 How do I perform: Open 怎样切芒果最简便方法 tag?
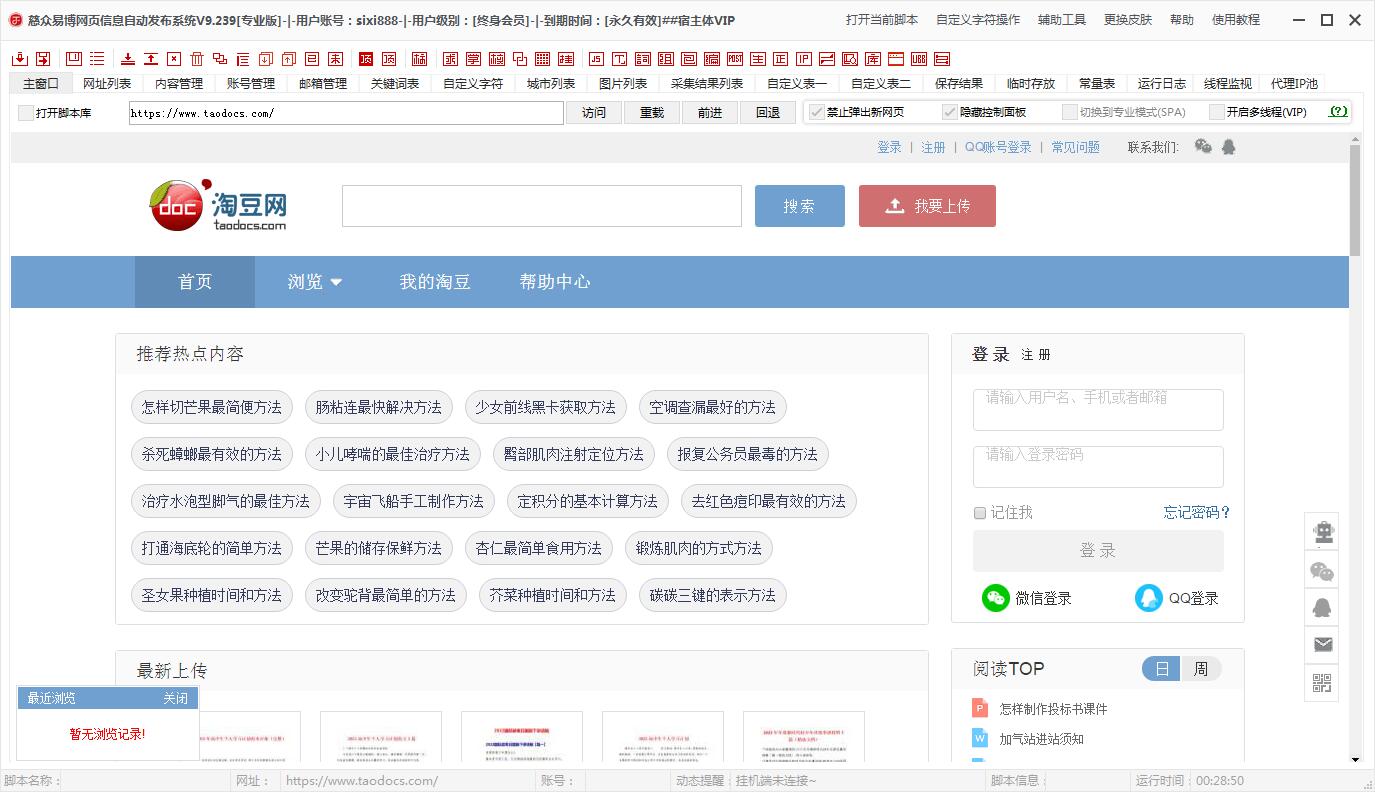[x=212, y=407]
